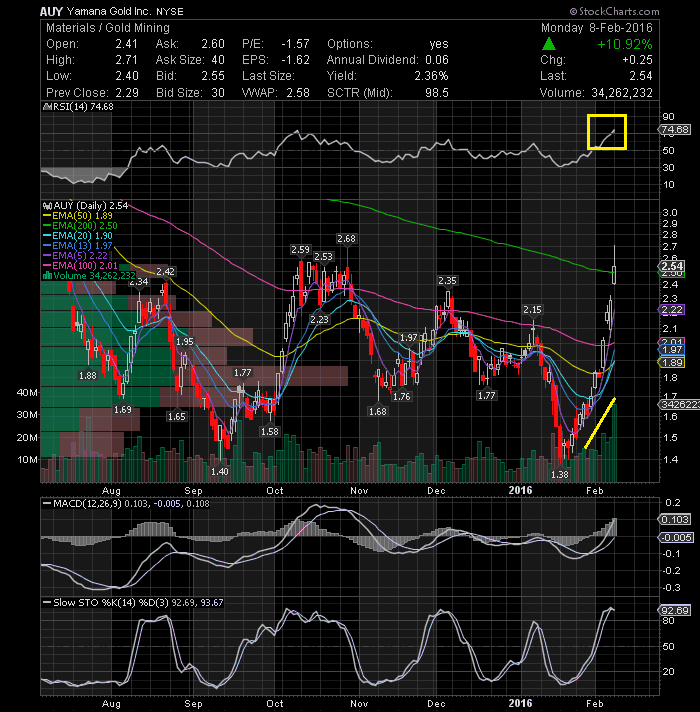Click the Oct label on the bottom axis
Image resolution: width=700 pixels, height=712 pixels.
pyautogui.click(x=275, y=704)
